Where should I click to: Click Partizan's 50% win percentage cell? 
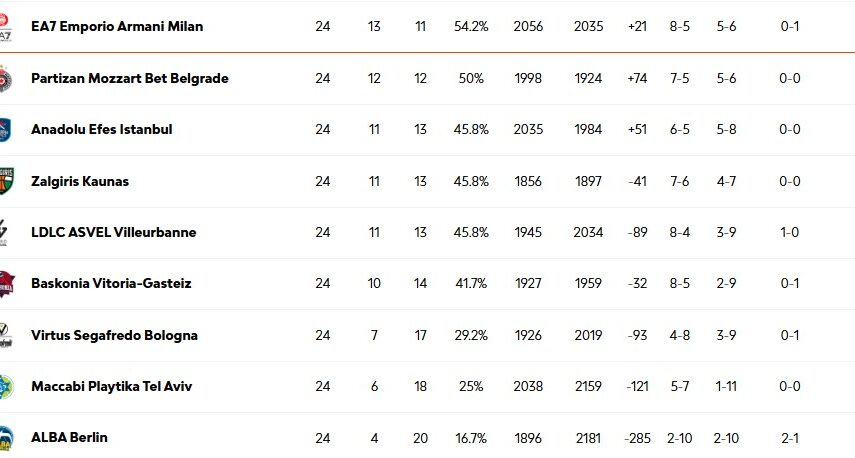click(471, 78)
